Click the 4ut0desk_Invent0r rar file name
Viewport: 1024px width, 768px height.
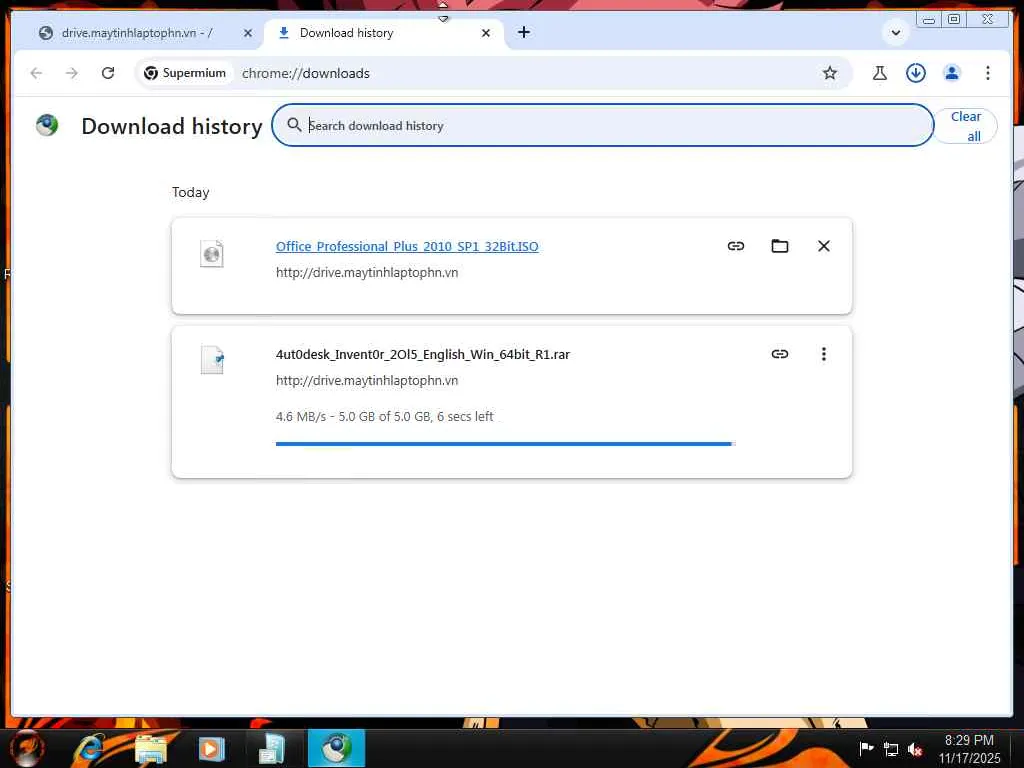(423, 355)
